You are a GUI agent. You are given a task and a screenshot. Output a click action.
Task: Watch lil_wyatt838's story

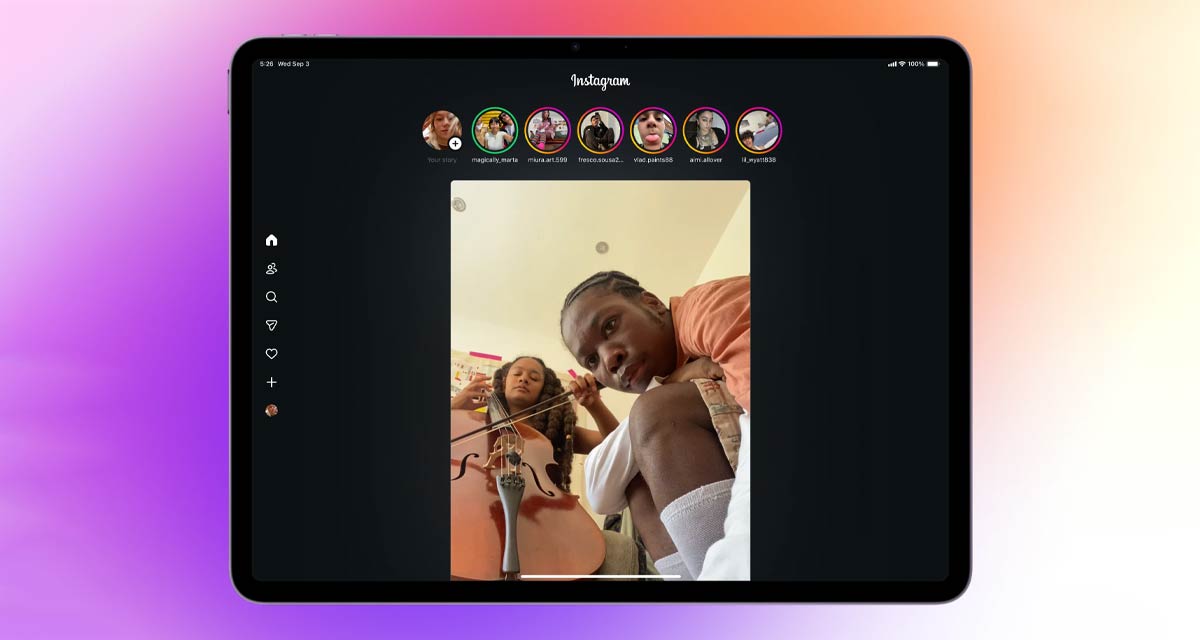click(759, 130)
